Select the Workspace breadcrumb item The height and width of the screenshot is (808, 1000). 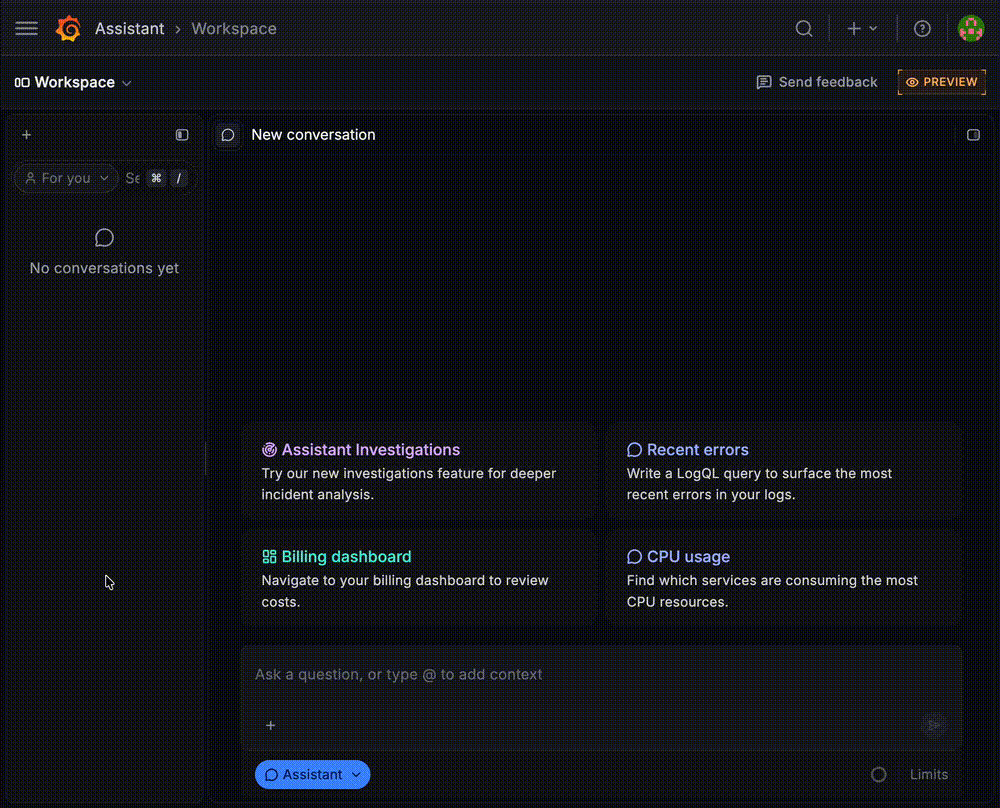point(234,29)
